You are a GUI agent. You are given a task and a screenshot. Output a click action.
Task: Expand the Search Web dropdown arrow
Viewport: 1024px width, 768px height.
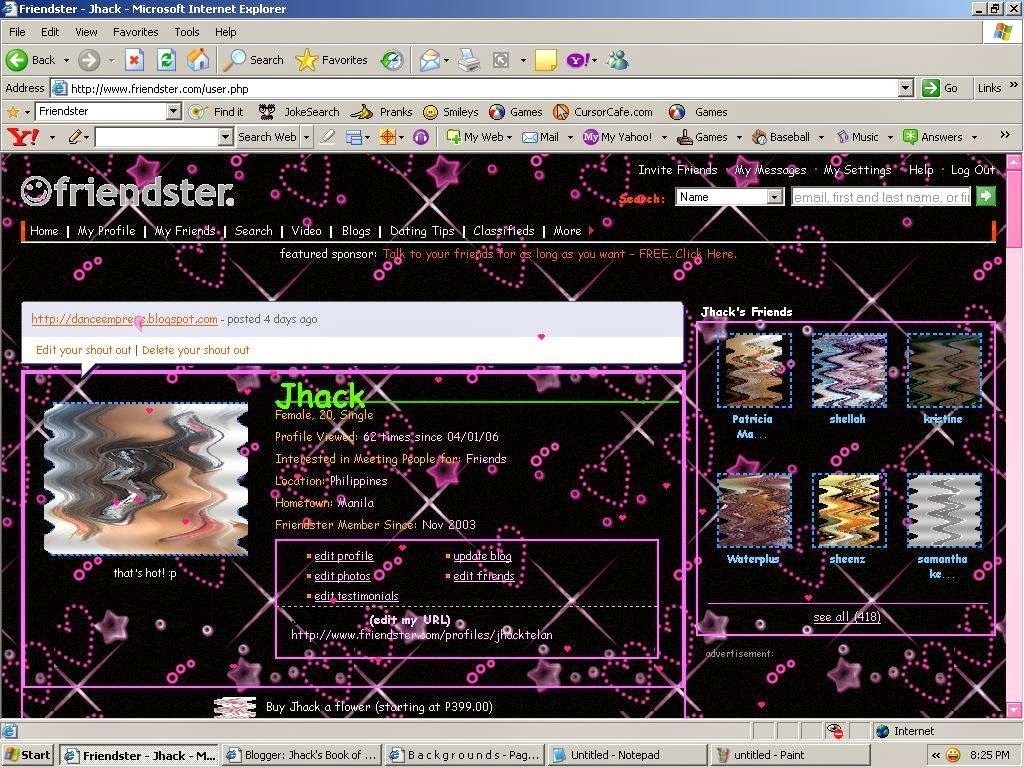pos(306,137)
